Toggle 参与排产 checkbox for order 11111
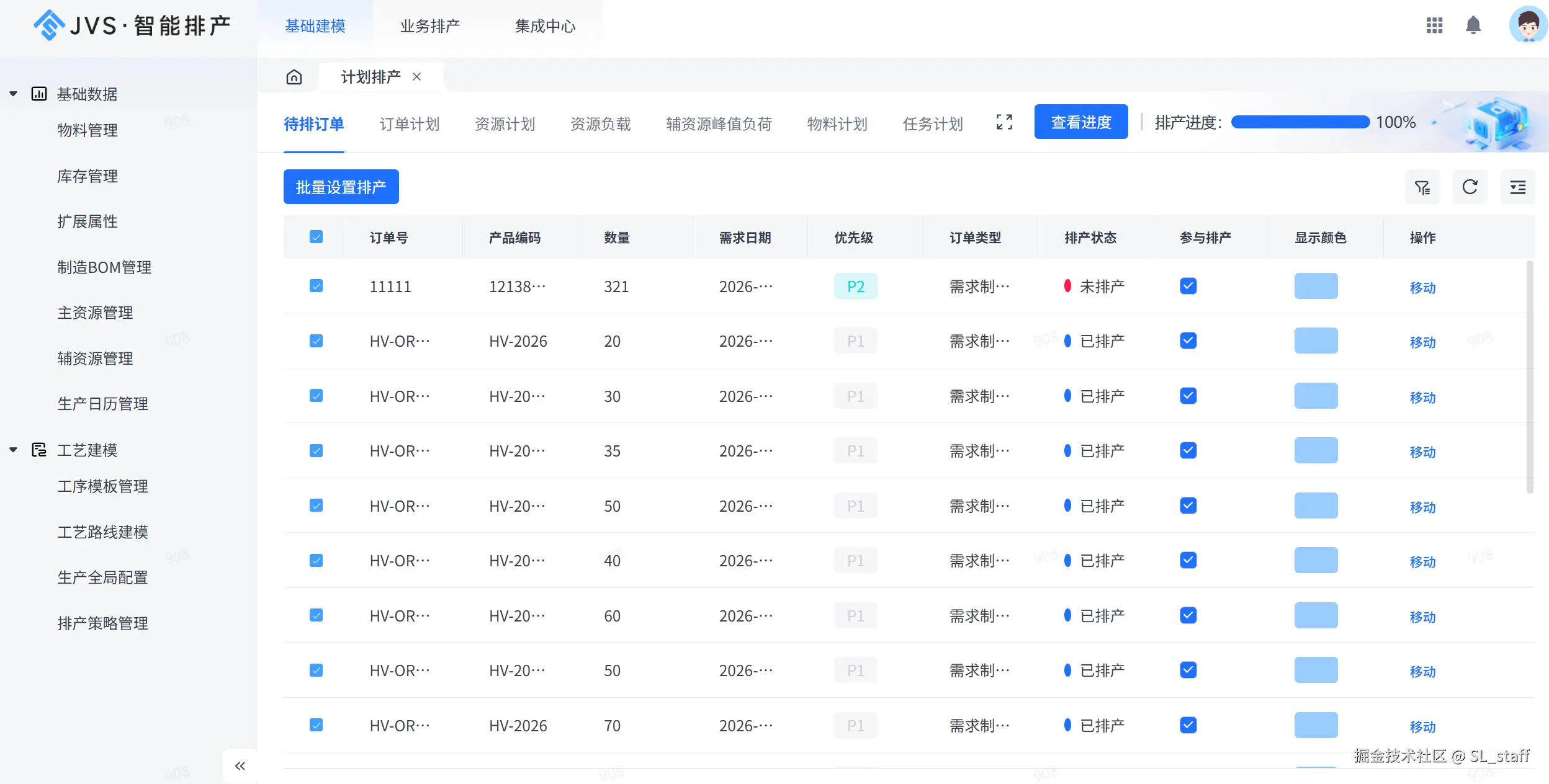The height and width of the screenshot is (784, 1549). click(x=1188, y=286)
